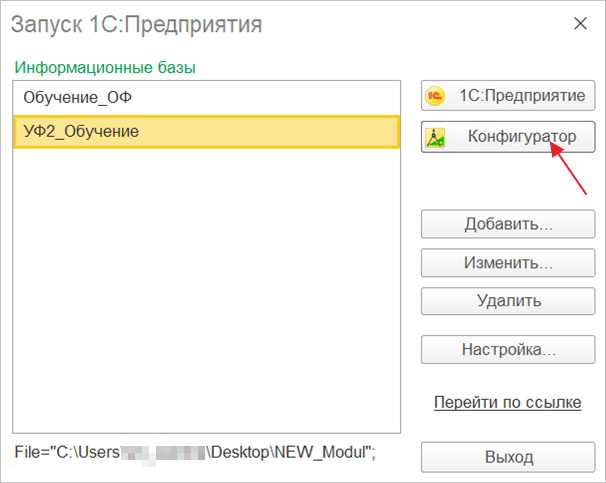The width and height of the screenshot is (606, 483).
Task: Click the yellow 1C logo icon
Action: 436,97
